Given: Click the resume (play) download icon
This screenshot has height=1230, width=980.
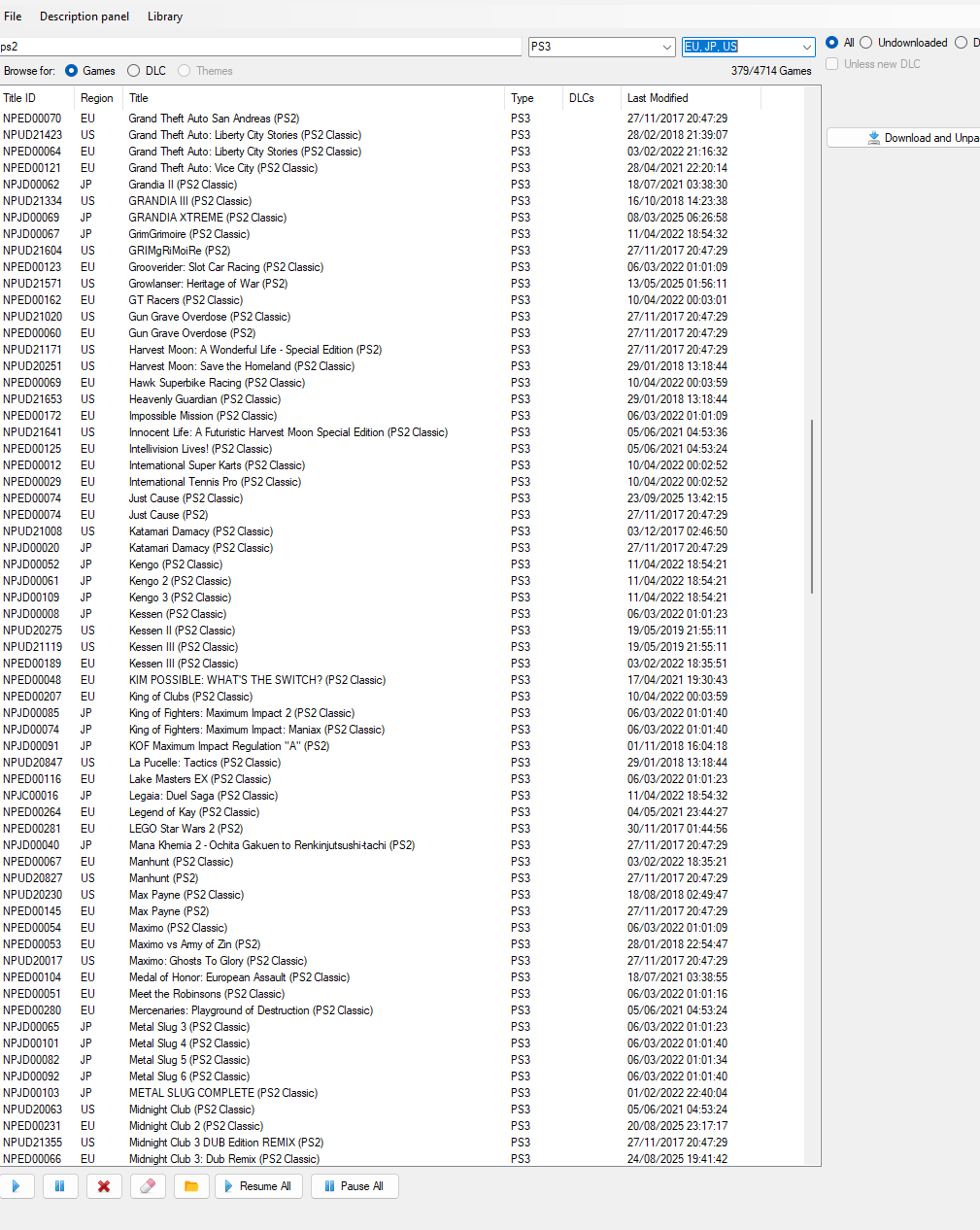Looking at the screenshot, I should [17, 1186].
